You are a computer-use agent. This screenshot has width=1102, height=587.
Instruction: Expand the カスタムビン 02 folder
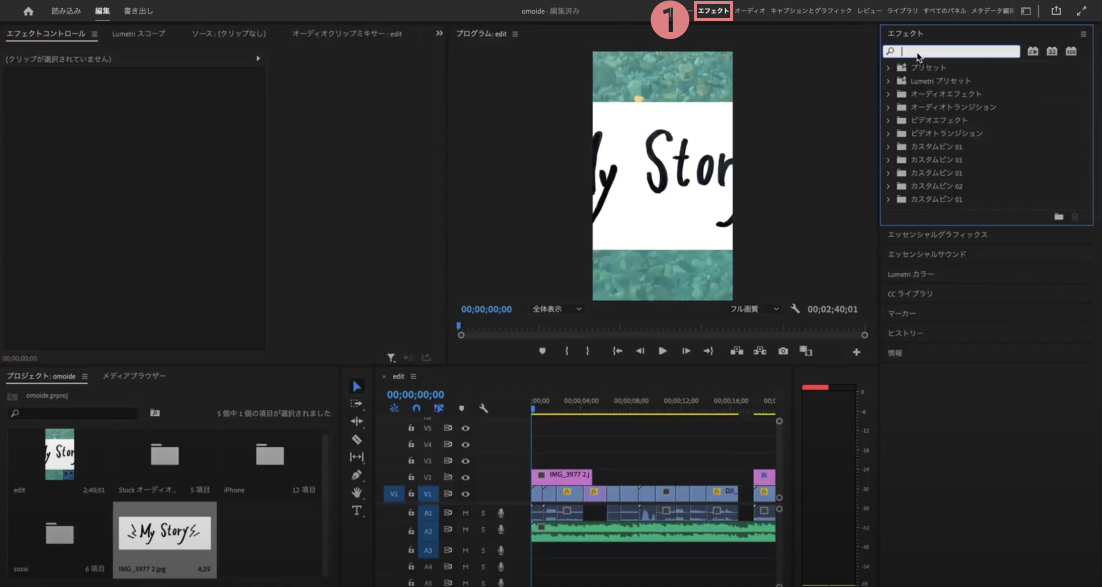coord(888,186)
